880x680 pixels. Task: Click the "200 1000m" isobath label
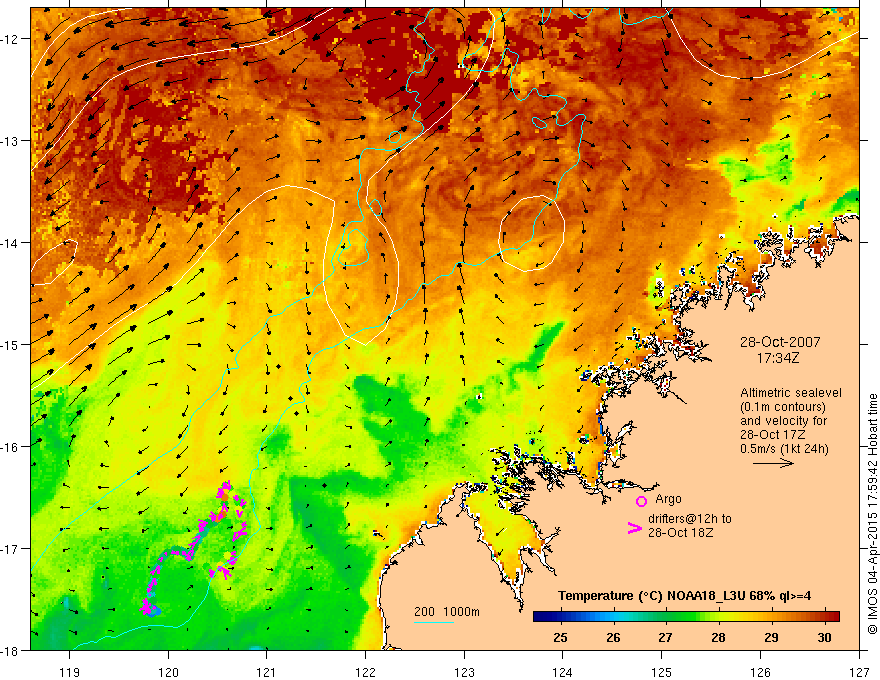[x=447, y=612]
